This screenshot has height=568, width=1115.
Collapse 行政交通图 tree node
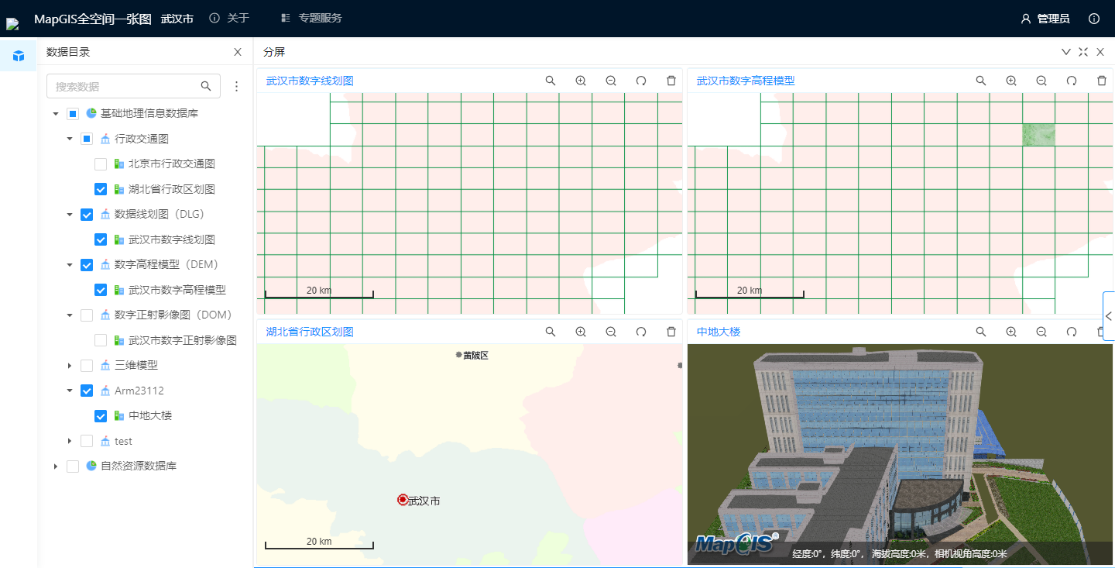pyautogui.click(x=70, y=139)
